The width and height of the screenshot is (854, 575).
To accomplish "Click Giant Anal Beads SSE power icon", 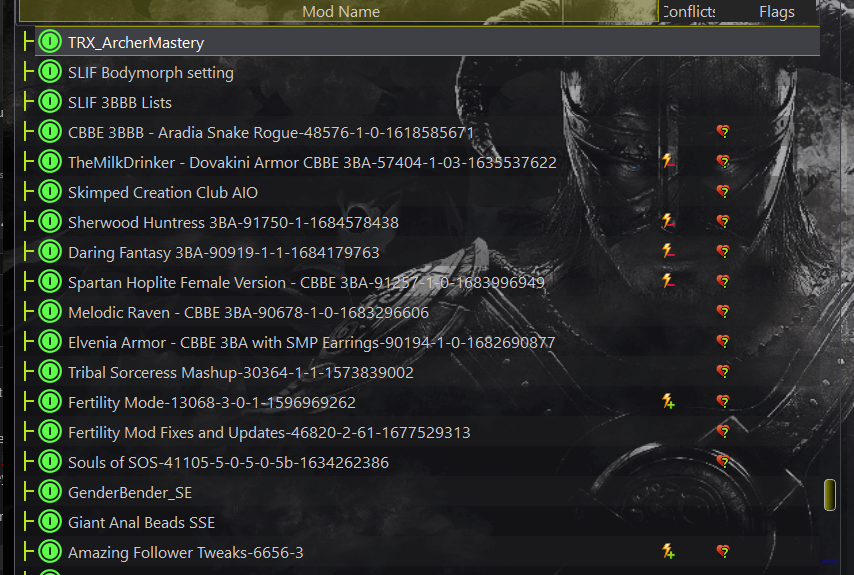I will click(x=50, y=522).
